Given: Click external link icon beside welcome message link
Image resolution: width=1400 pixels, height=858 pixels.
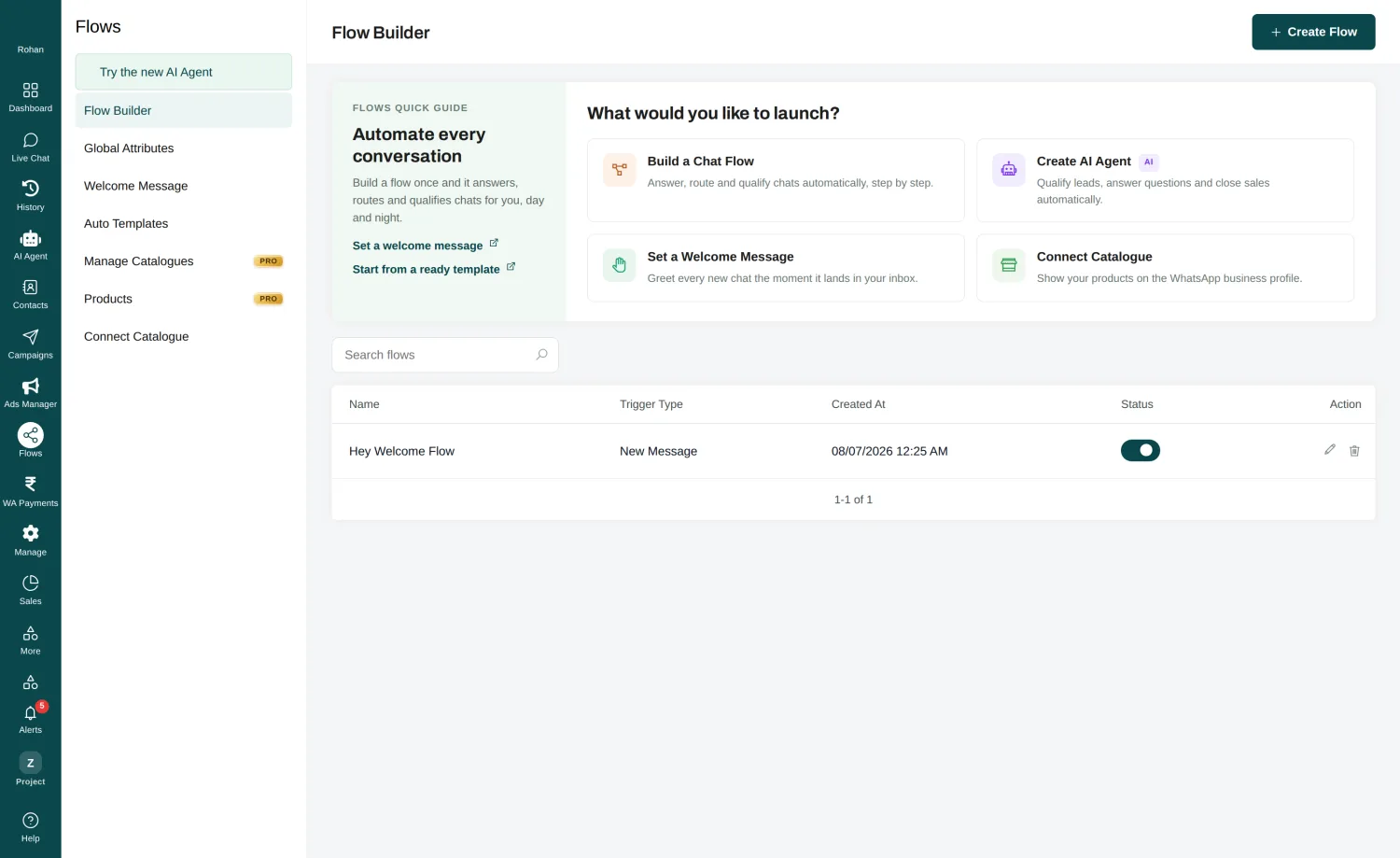Looking at the screenshot, I should click(494, 244).
